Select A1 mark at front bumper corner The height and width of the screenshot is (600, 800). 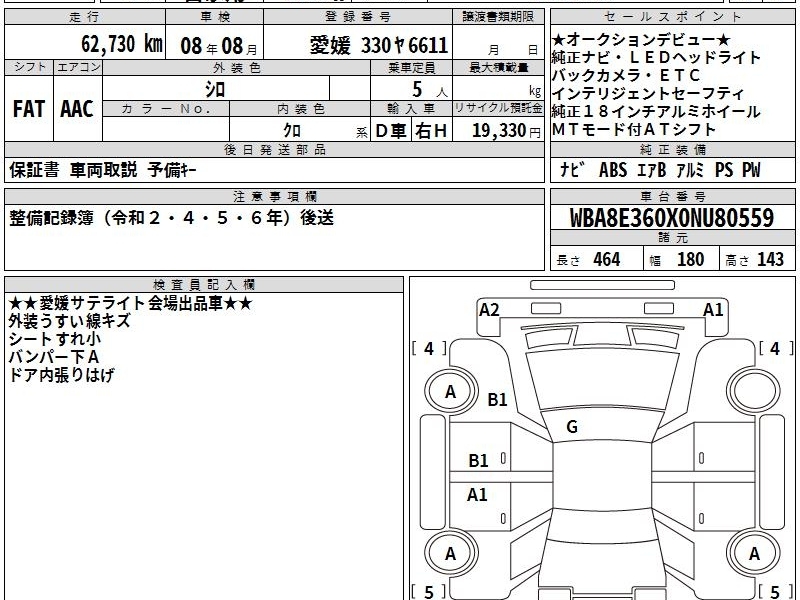tap(713, 310)
